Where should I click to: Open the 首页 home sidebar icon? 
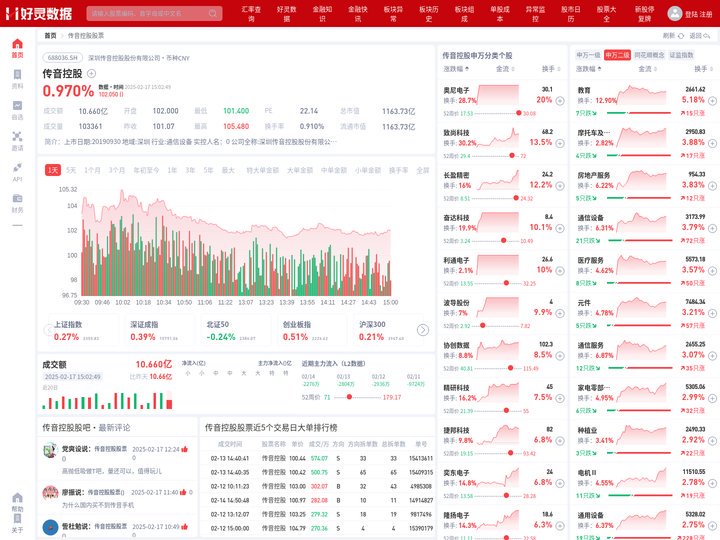[x=17, y=48]
